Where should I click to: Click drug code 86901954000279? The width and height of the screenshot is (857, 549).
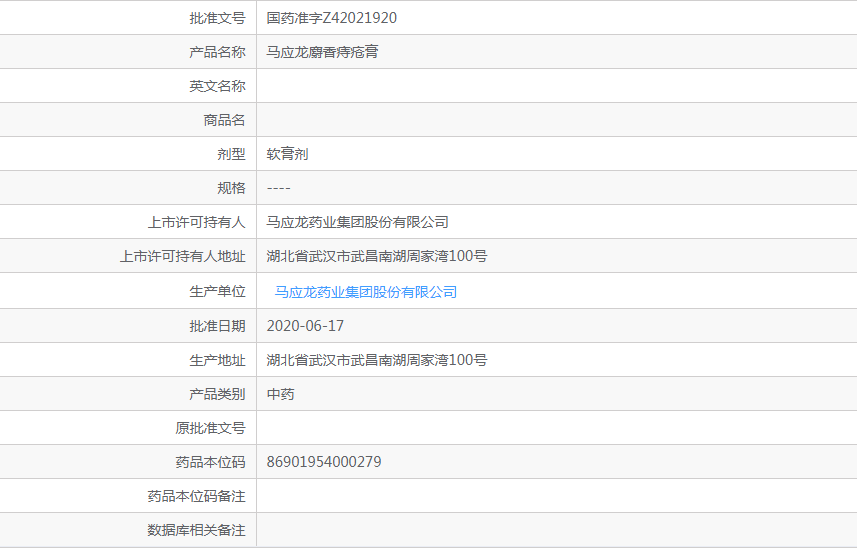(324, 462)
